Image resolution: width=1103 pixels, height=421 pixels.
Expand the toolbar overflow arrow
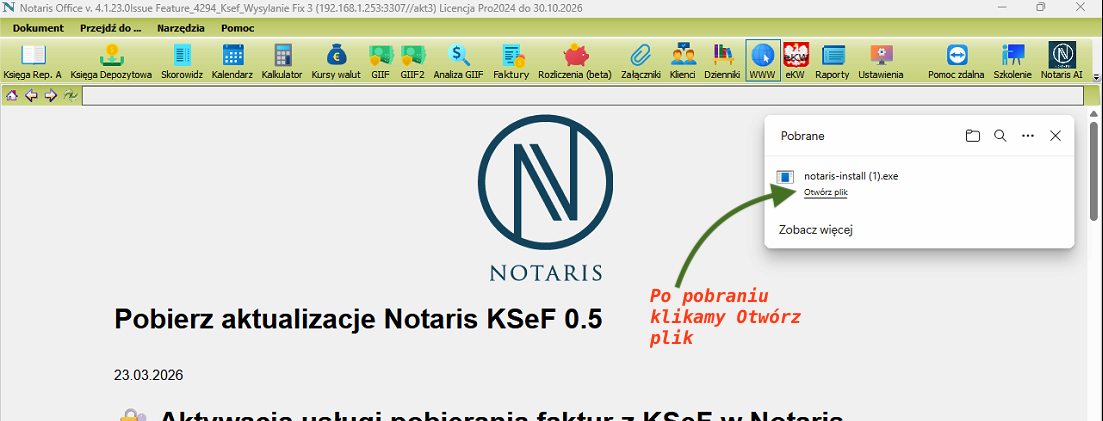coord(1096,76)
